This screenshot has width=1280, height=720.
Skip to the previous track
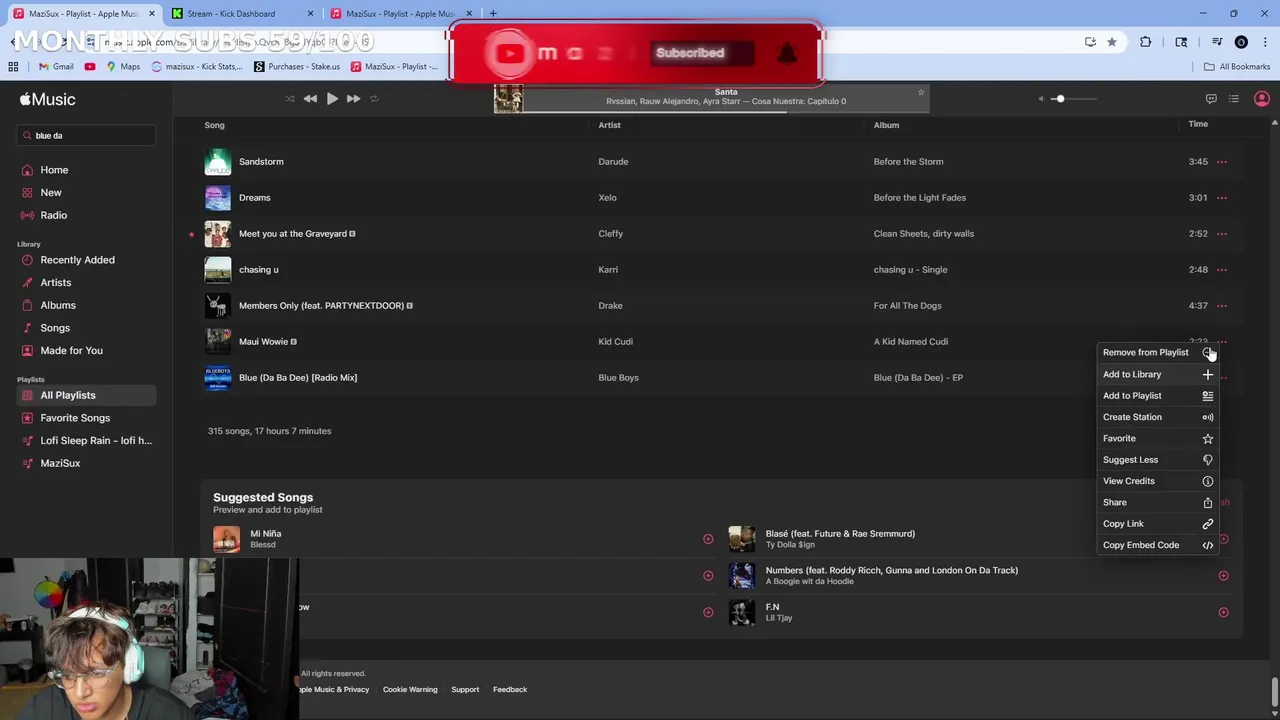coord(310,99)
